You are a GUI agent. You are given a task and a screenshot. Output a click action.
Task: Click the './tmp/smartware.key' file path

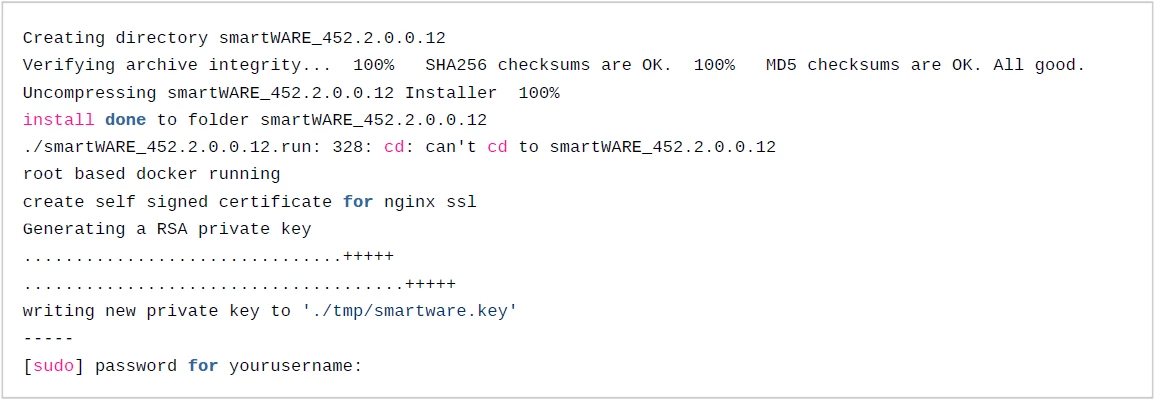click(x=410, y=311)
